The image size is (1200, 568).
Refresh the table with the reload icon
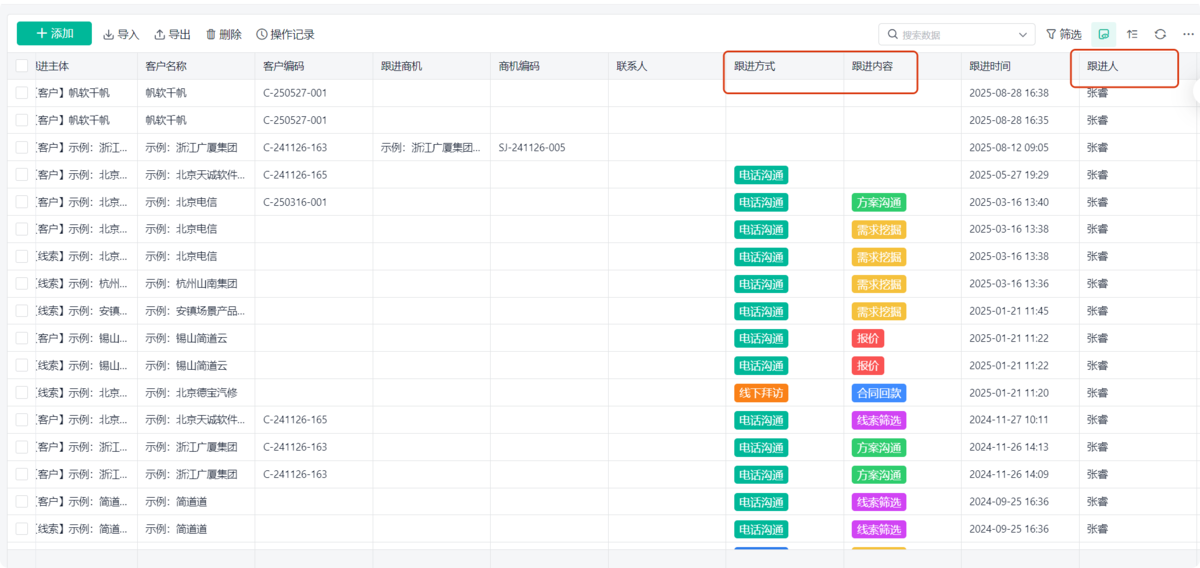(x=1160, y=34)
